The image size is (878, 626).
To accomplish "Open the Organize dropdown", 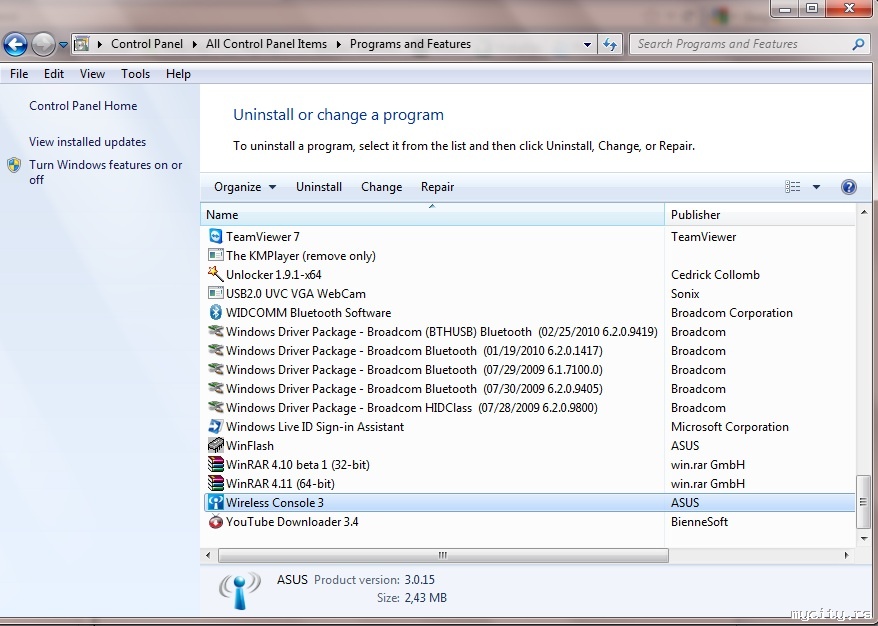I will pyautogui.click(x=245, y=187).
